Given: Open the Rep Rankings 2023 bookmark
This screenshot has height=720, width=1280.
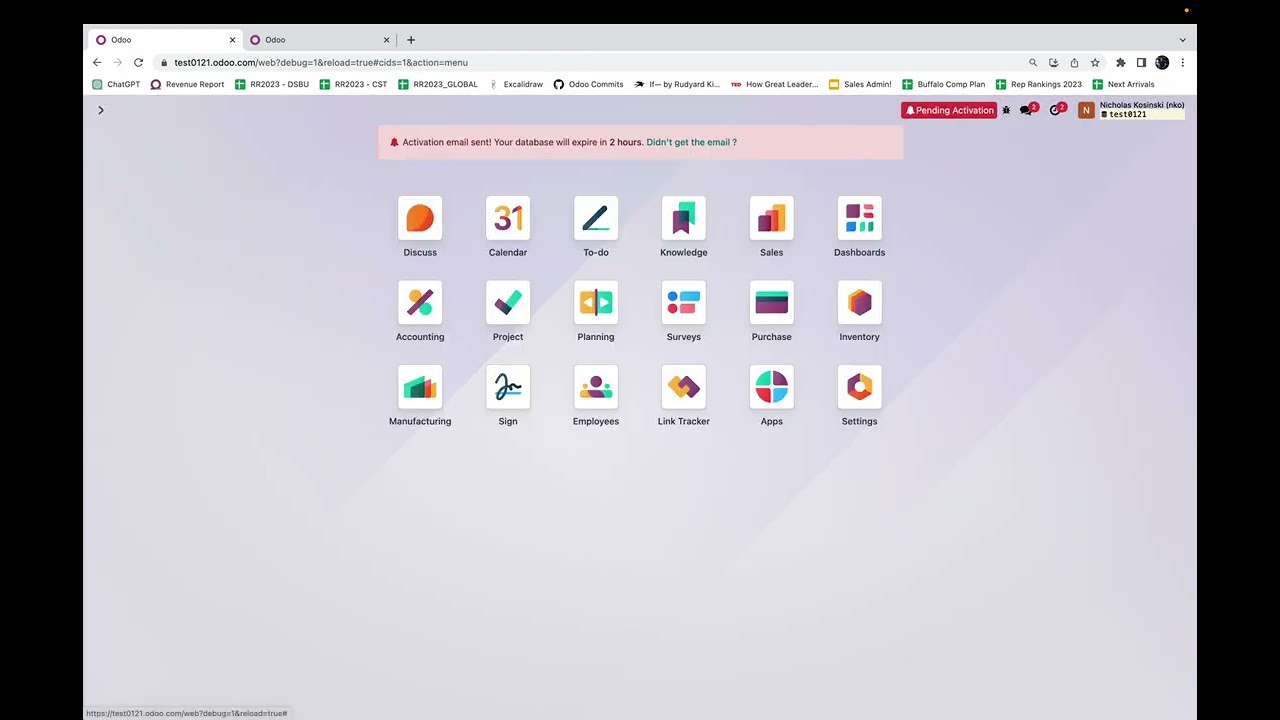Looking at the screenshot, I should coord(1039,84).
